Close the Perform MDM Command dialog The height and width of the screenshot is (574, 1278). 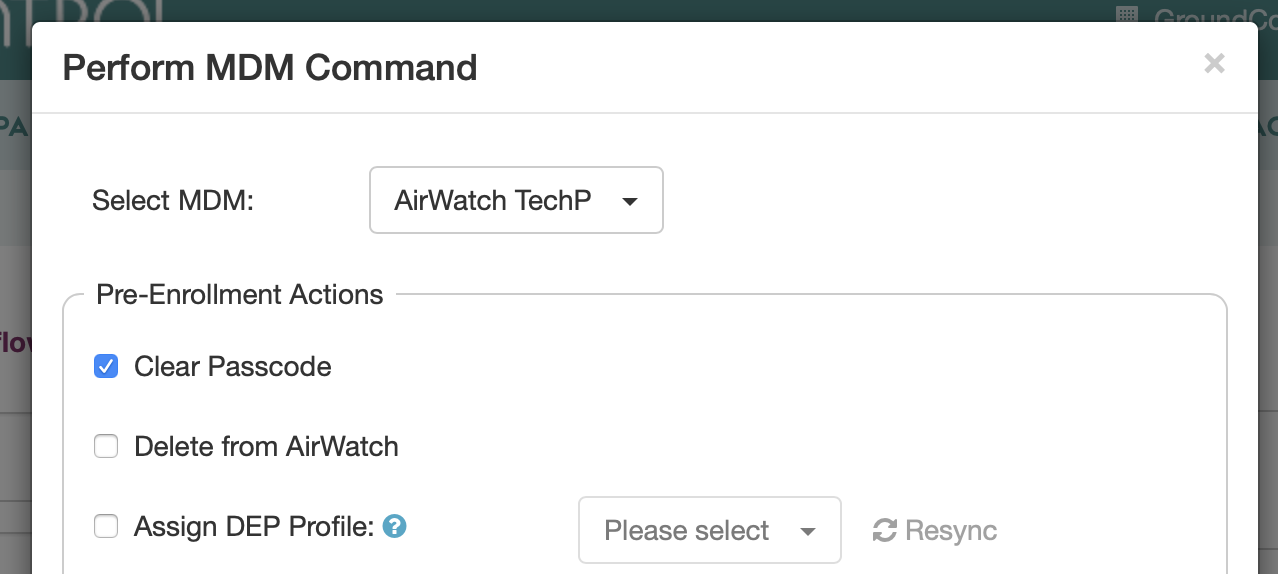[x=1214, y=64]
